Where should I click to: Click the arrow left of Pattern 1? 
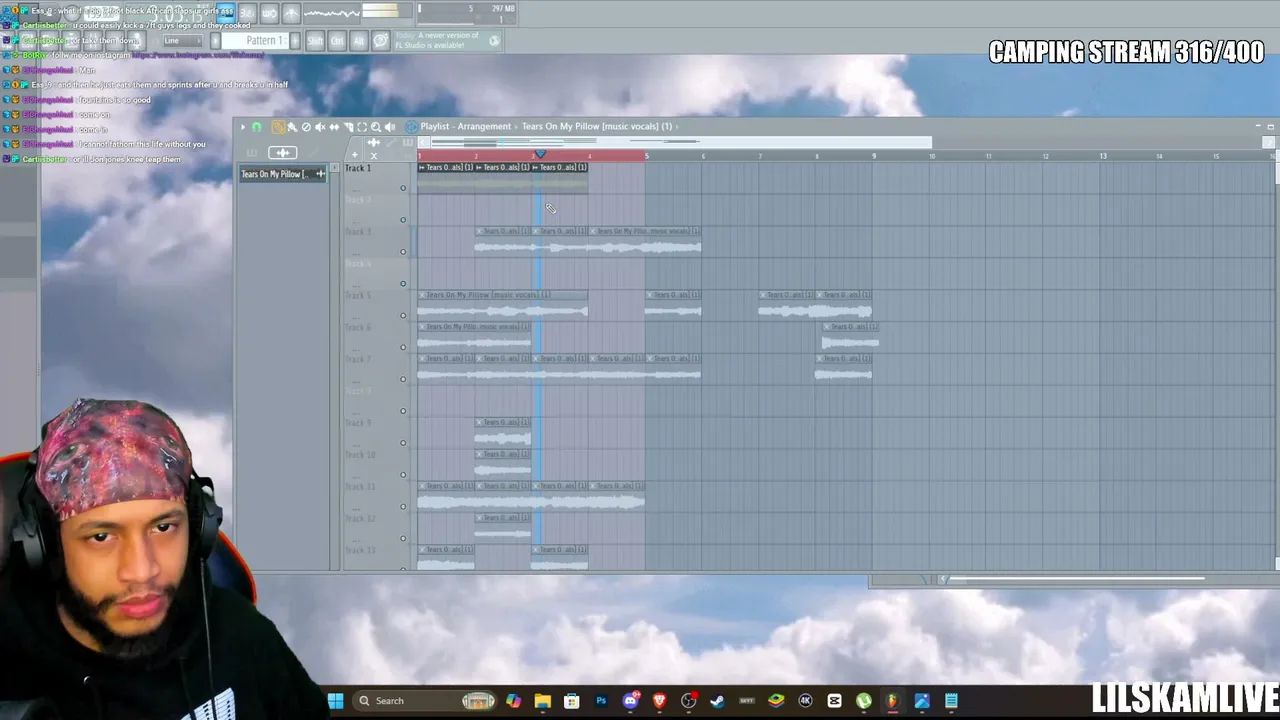pyautogui.click(x=215, y=41)
